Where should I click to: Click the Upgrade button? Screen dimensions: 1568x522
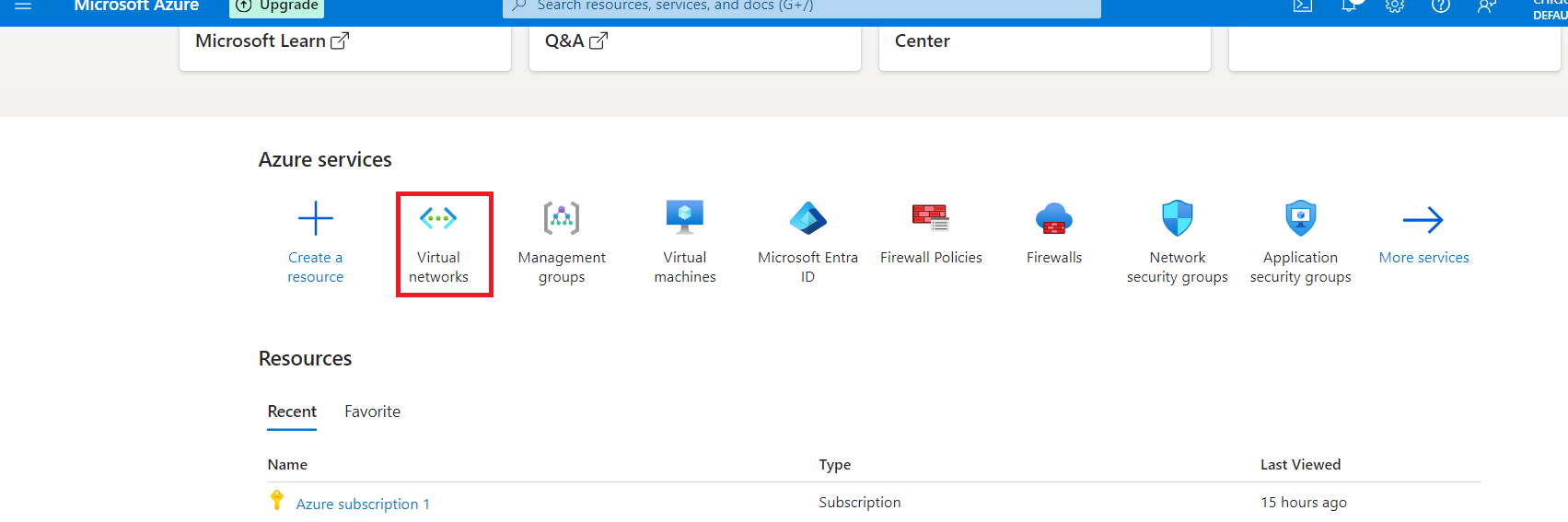click(x=277, y=6)
